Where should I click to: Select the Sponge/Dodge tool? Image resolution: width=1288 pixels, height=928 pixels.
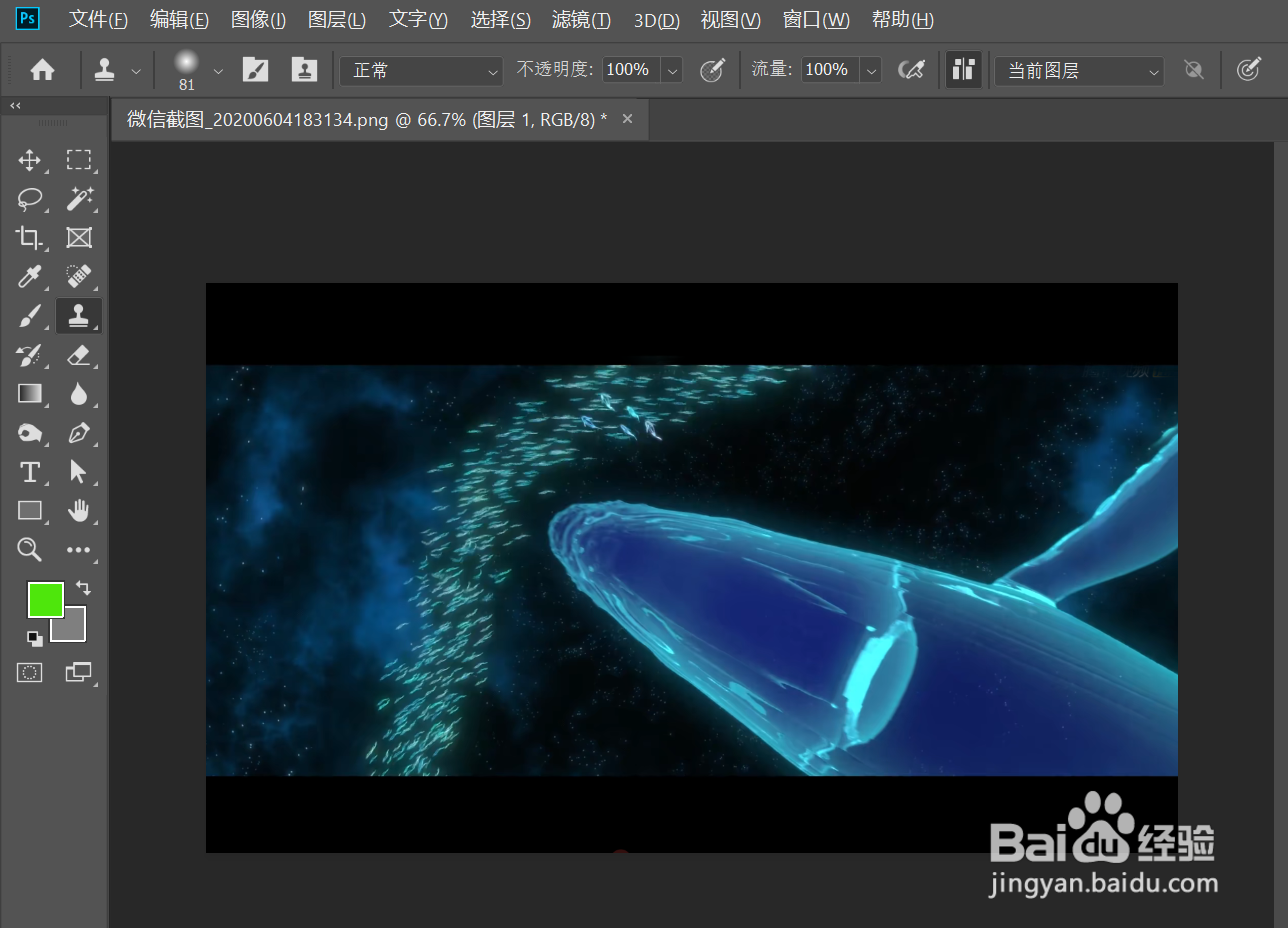pyautogui.click(x=30, y=433)
